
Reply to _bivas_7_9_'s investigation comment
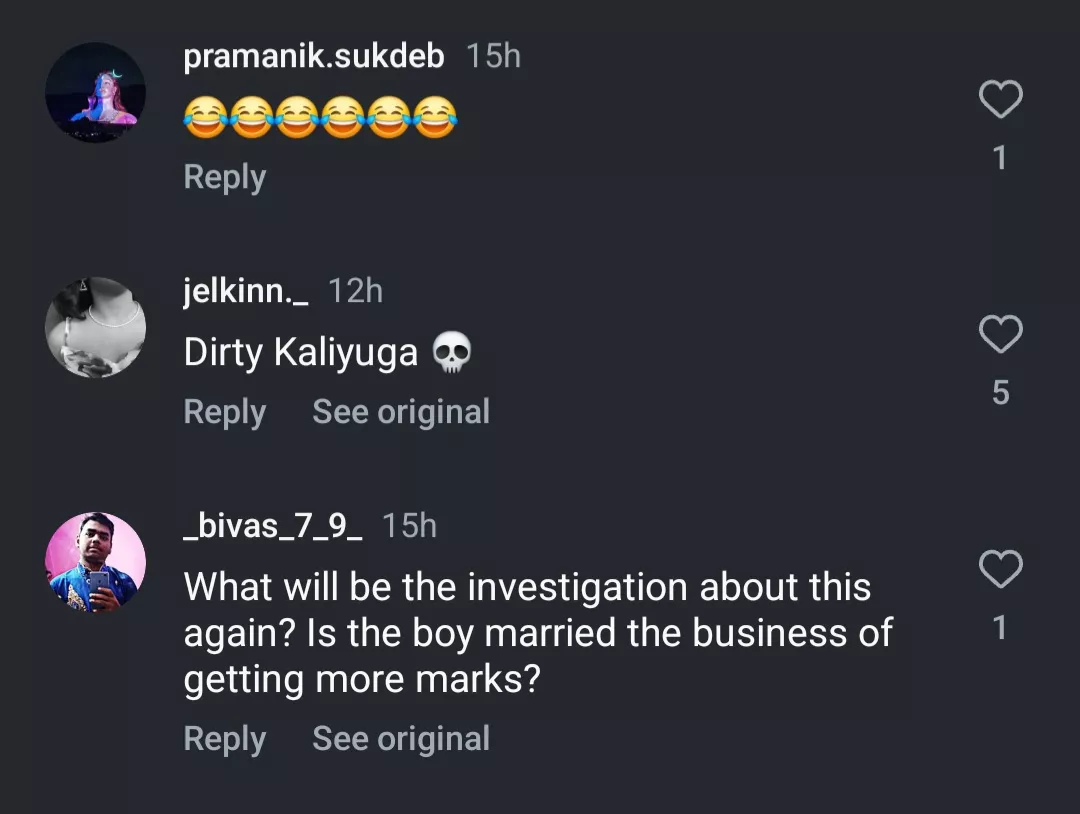pyautogui.click(x=225, y=739)
